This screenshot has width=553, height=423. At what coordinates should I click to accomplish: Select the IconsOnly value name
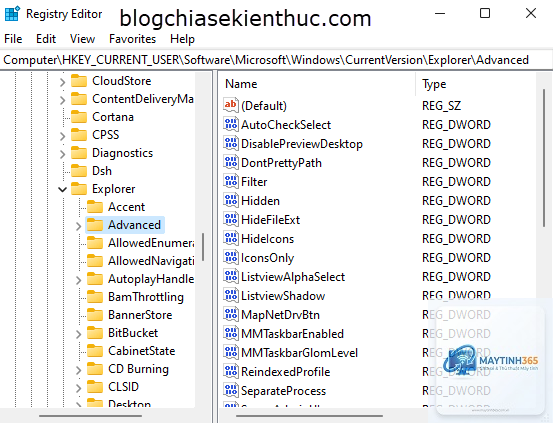coord(267,258)
